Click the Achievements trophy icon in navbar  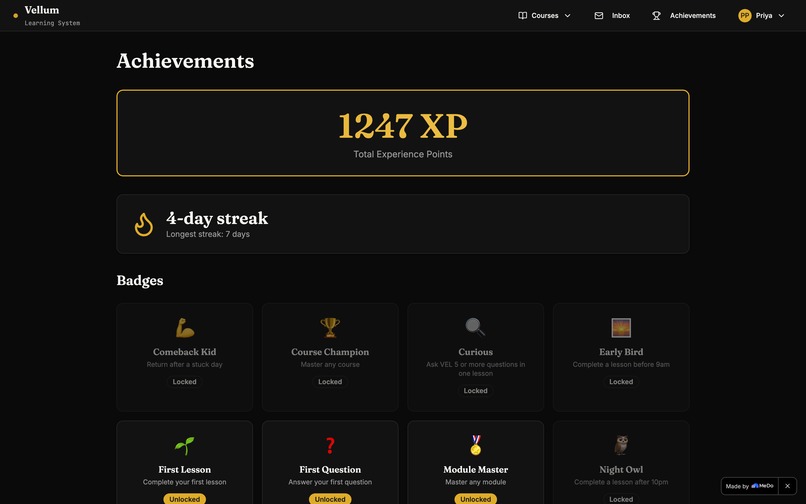(x=656, y=15)
